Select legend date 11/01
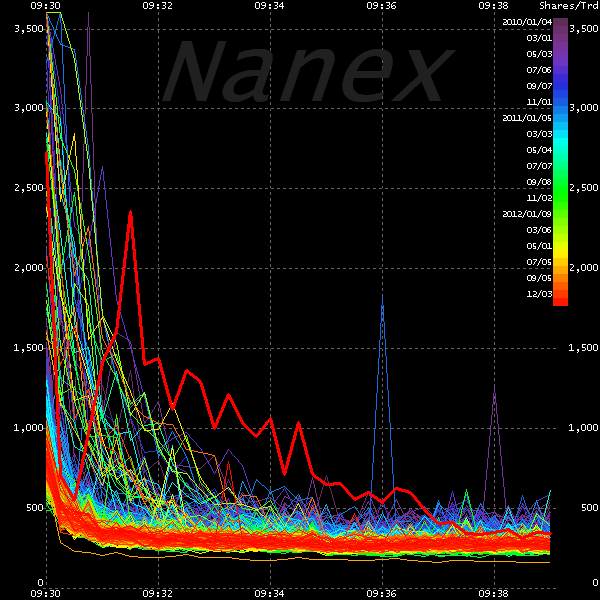Screen dimensions: 600x600 pos(539,102)
